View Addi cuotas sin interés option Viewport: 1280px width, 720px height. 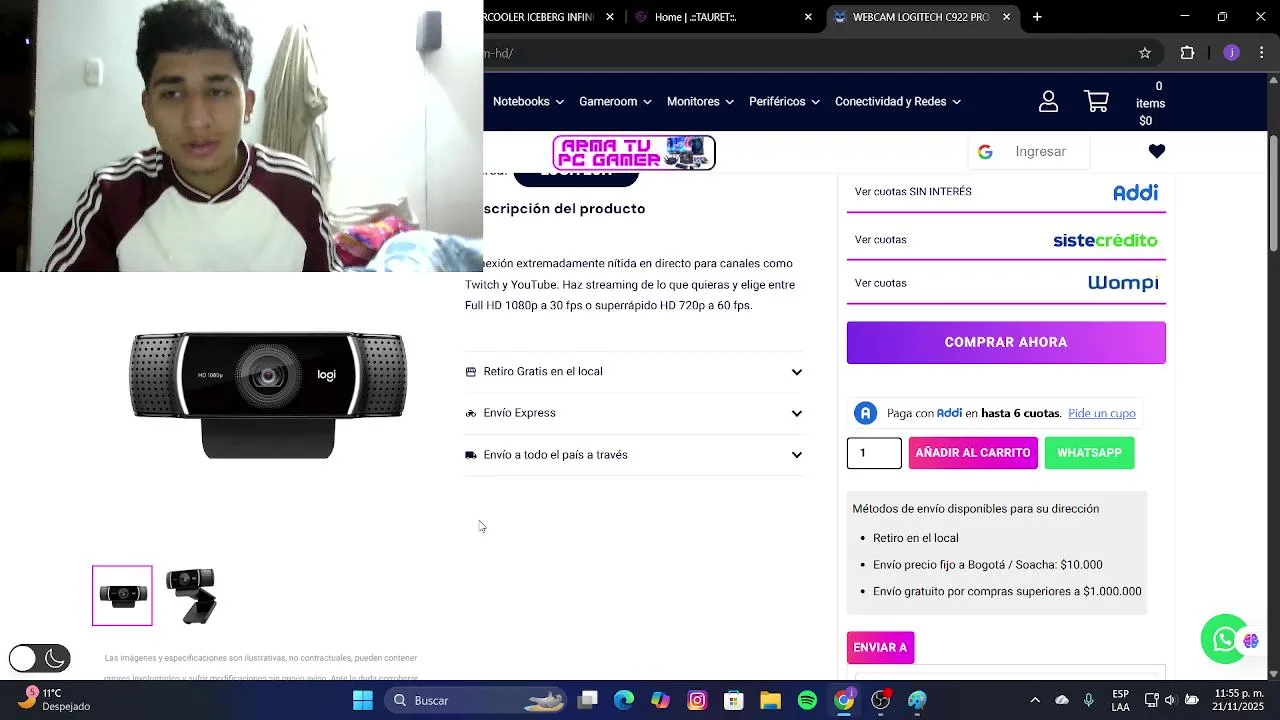(x=1006, y=192)
